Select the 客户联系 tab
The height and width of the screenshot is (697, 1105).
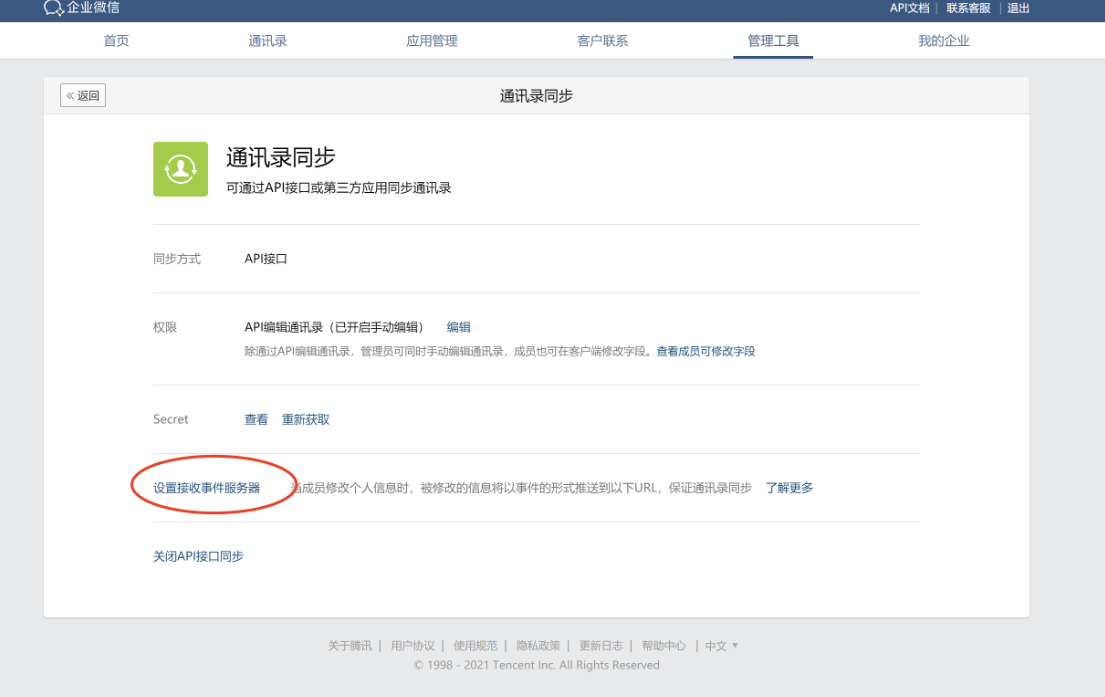602,41
